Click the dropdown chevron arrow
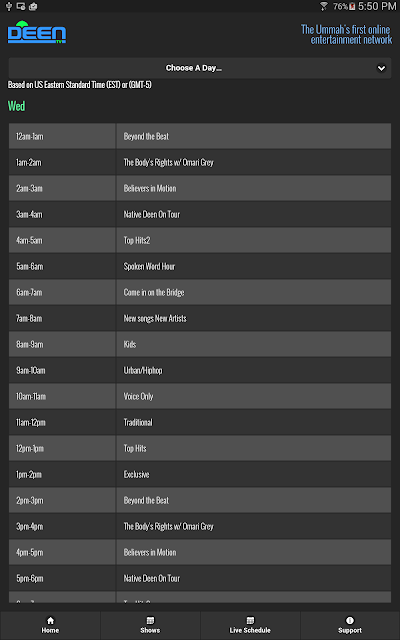Screen dimensions: 400x640 coord(381,68)
